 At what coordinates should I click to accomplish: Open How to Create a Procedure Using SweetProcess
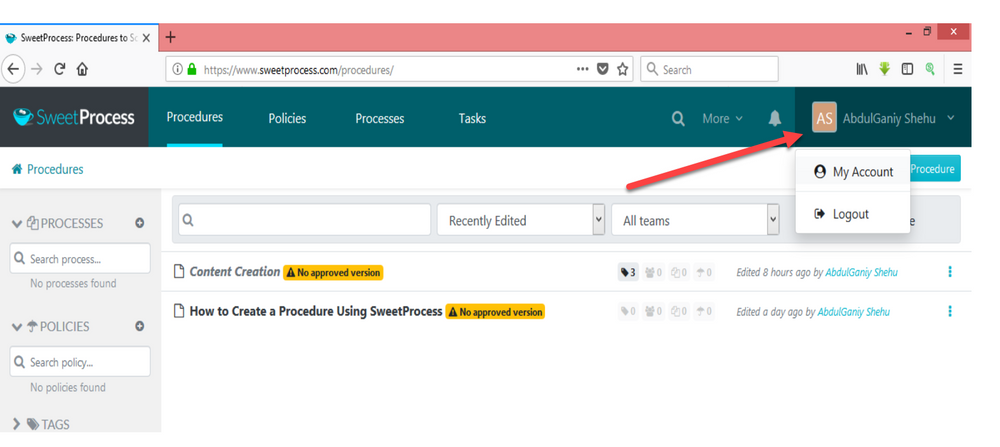pos(316,311)
